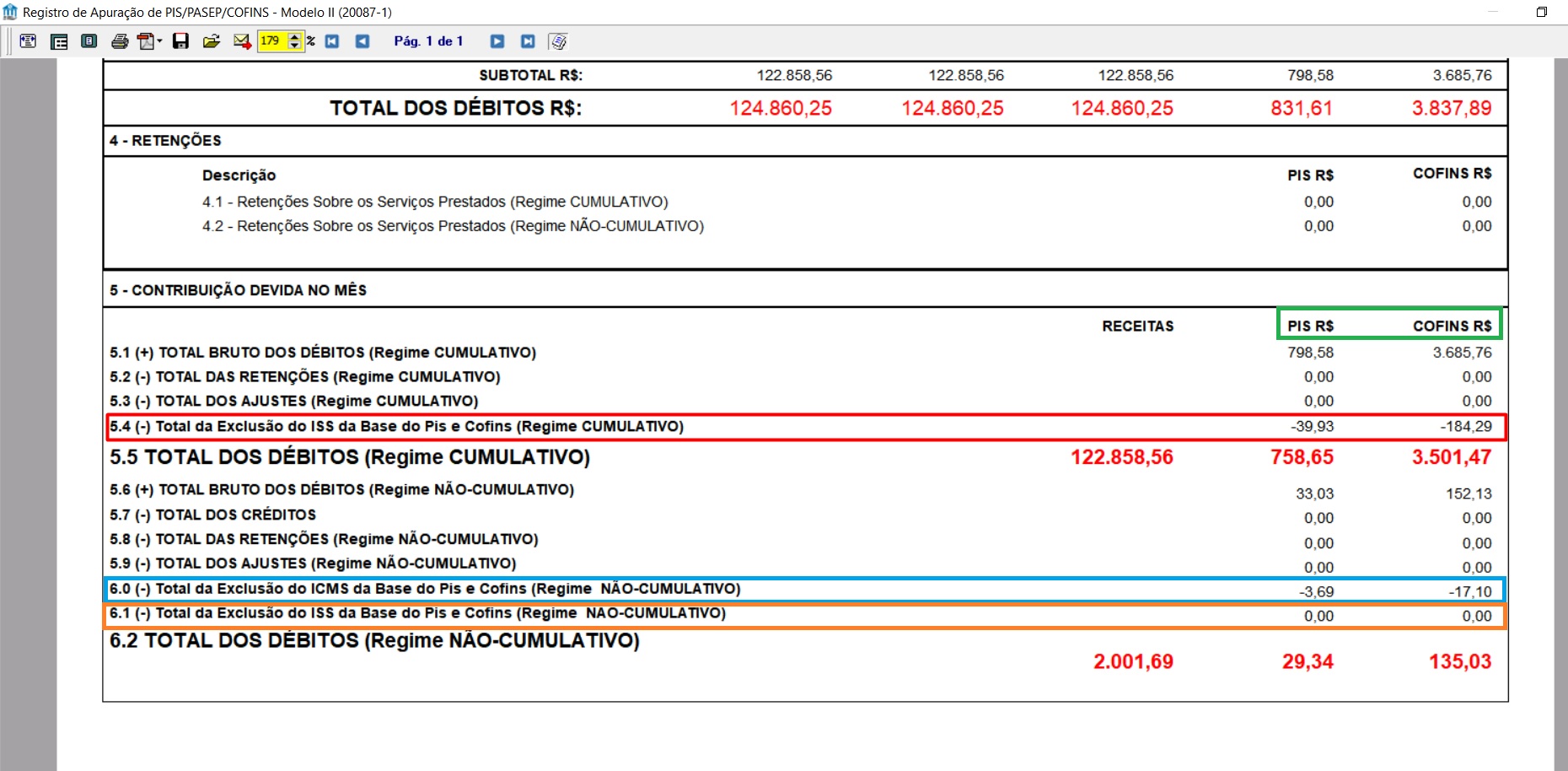Click the Pág. 1 de 1 page indicator
This screenshot has height=771, width=1568.
pos(428,41)
